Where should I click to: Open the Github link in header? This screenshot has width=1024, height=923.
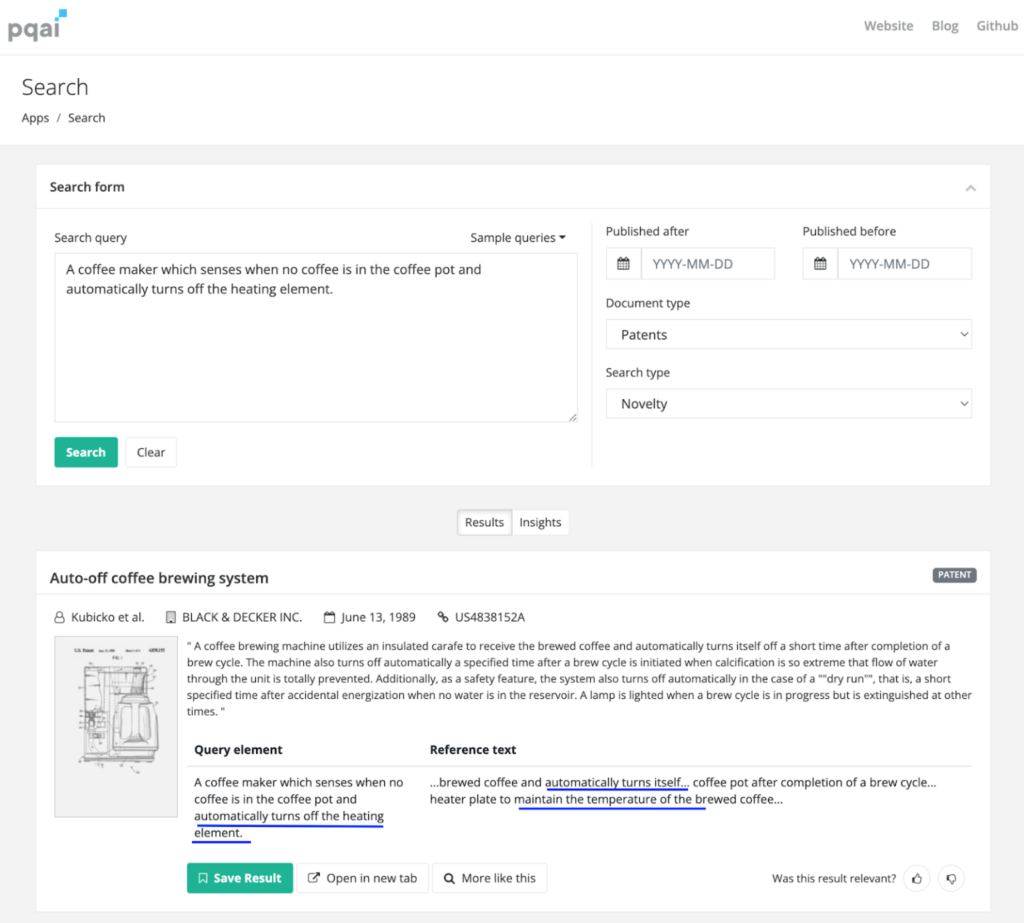click(x=997, y=26)
